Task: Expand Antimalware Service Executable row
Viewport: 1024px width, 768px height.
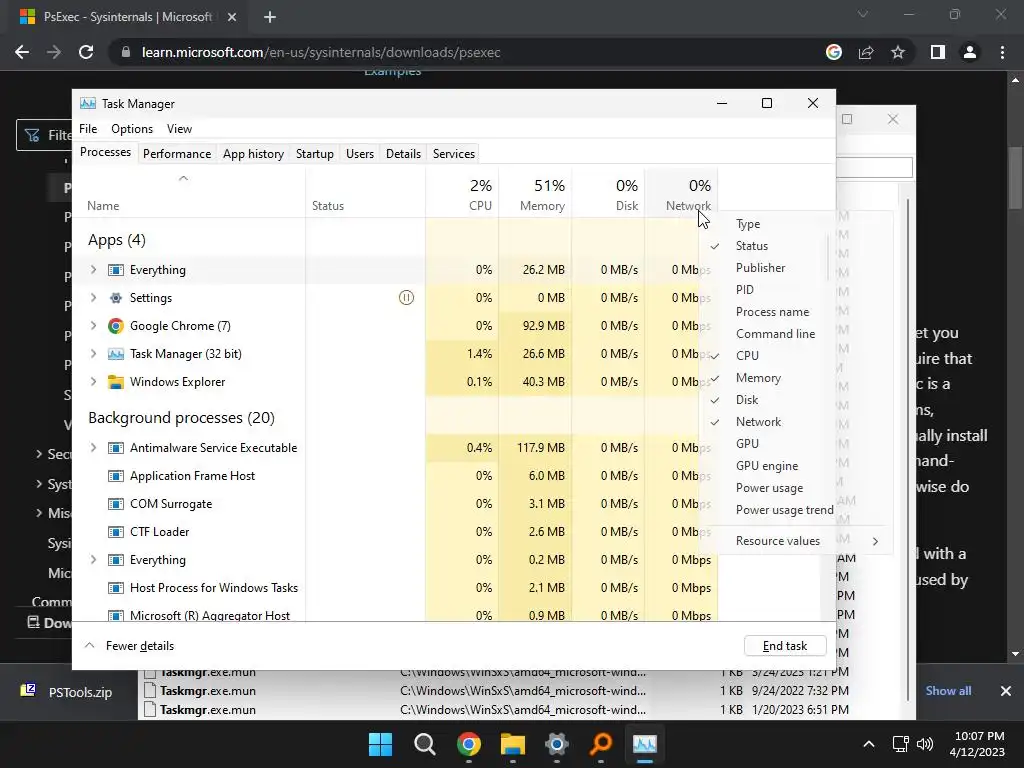Action: coord(93,448)
